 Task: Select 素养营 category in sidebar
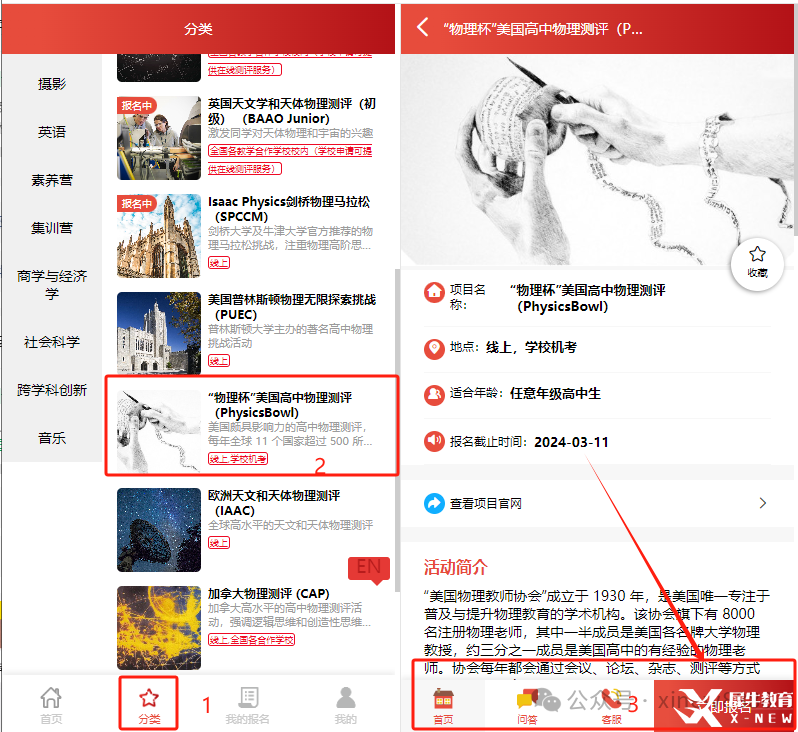51,180
